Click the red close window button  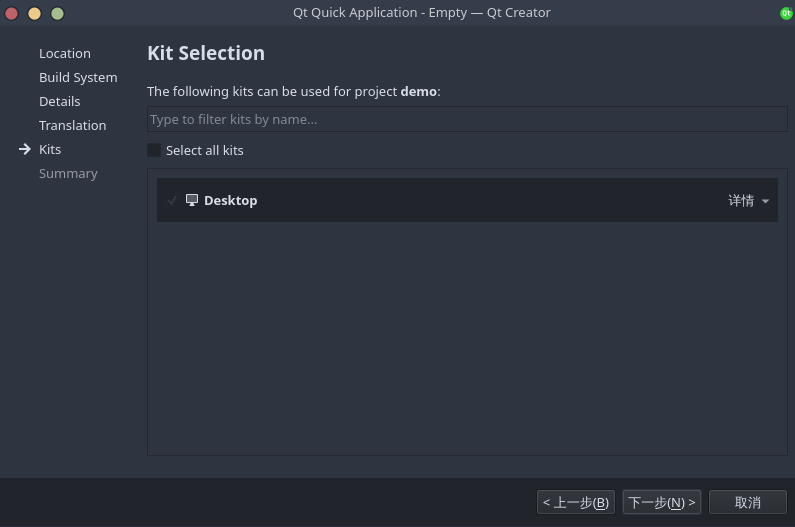point(12,13)
